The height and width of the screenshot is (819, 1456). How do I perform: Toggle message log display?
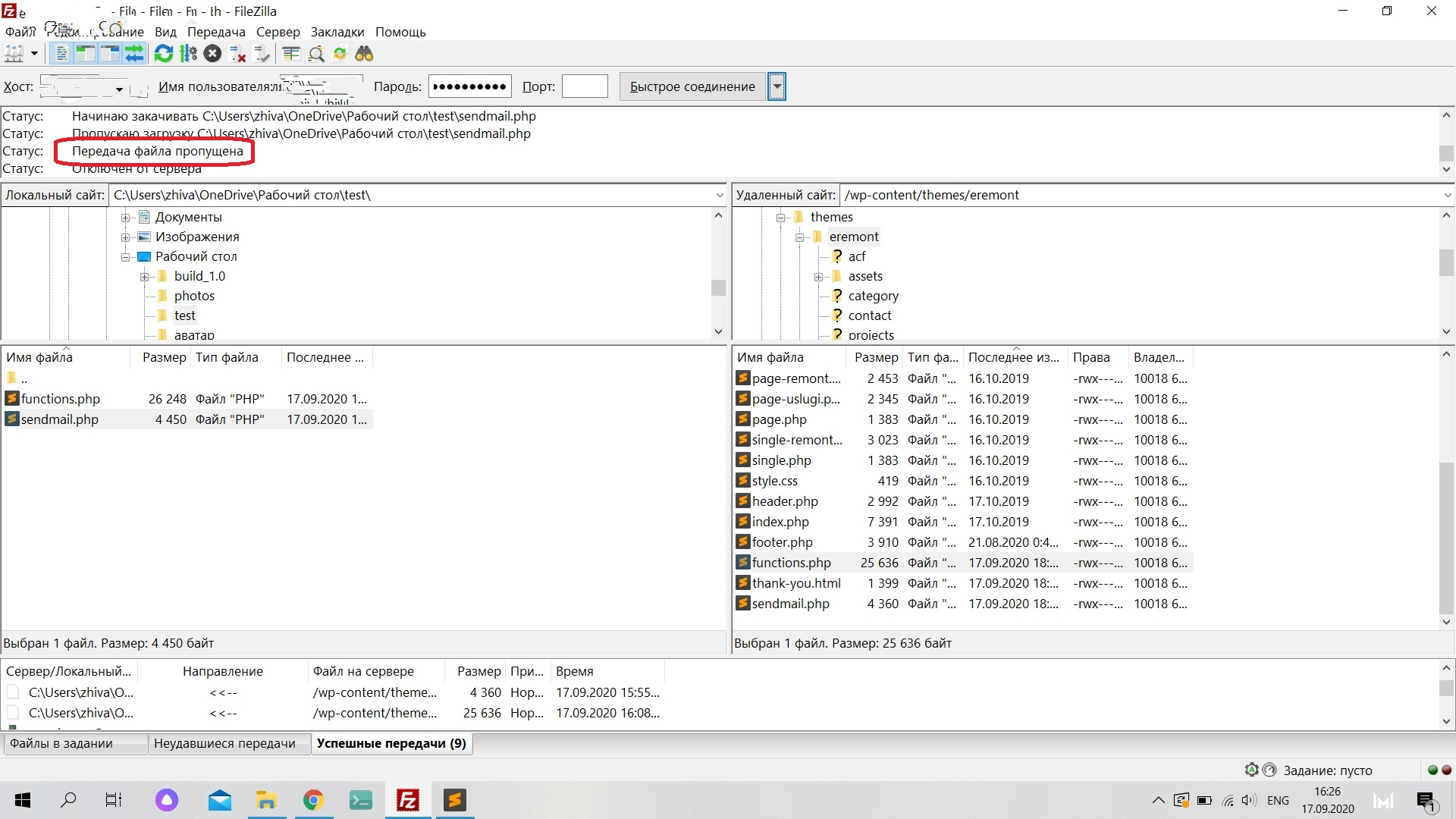pyautogui.click(x=61, y=54)
